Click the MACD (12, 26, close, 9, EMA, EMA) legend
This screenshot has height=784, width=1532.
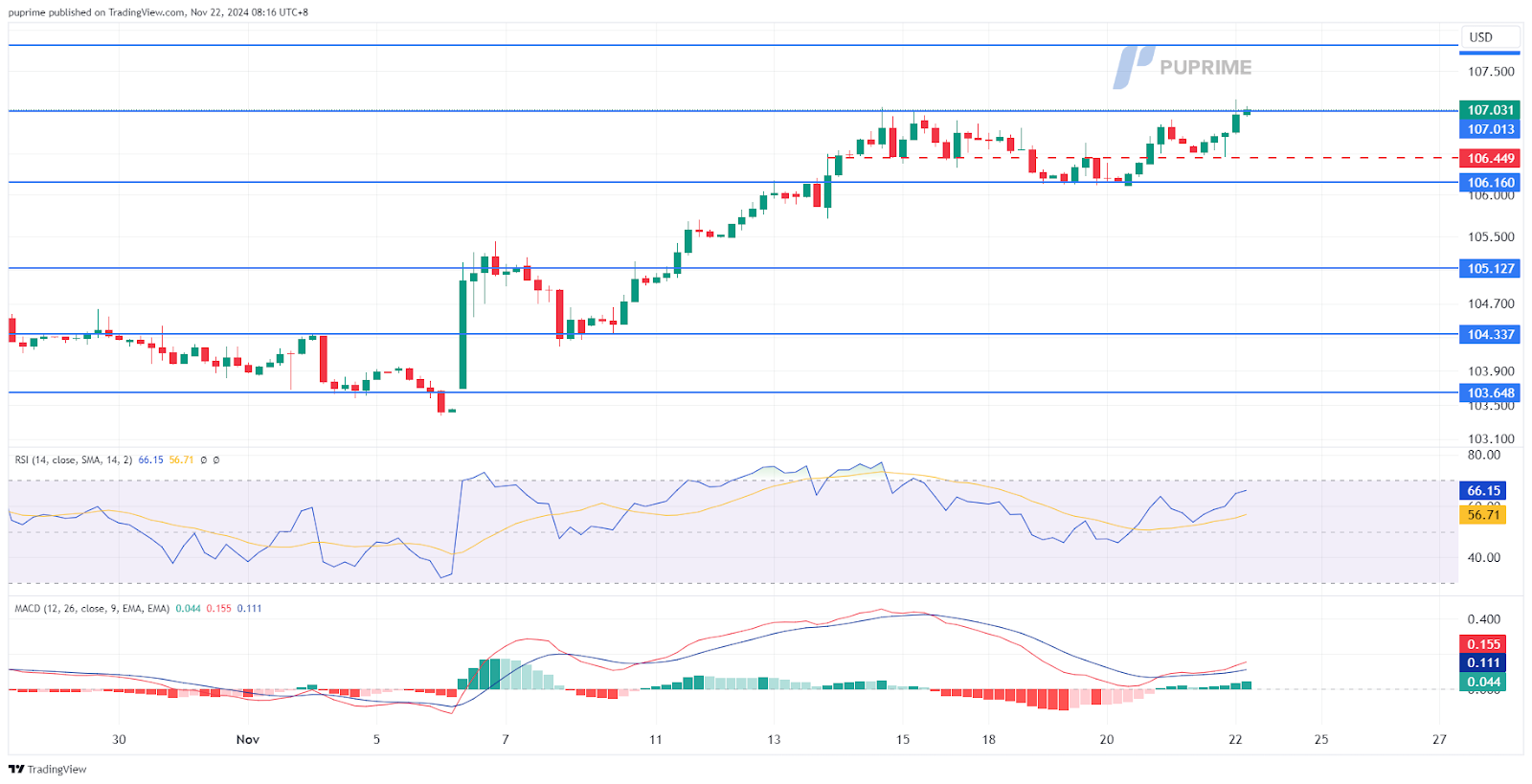92,608
